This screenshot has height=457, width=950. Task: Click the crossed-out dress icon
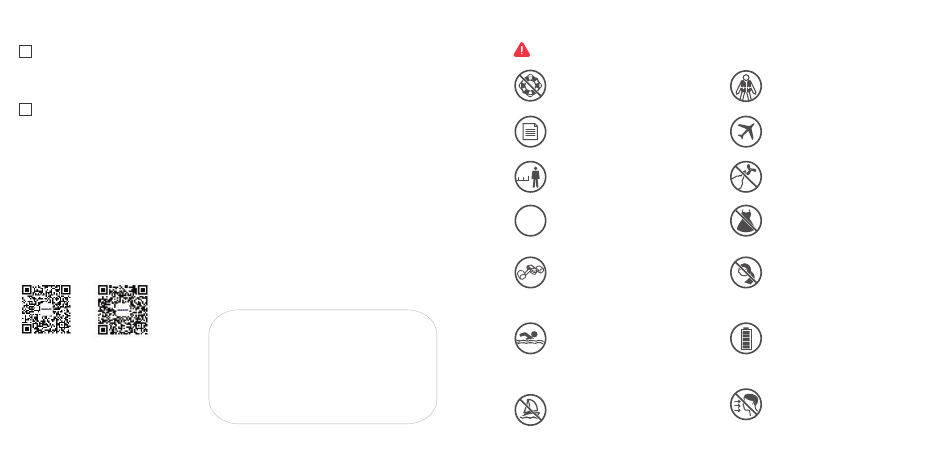tap(746, 221)
